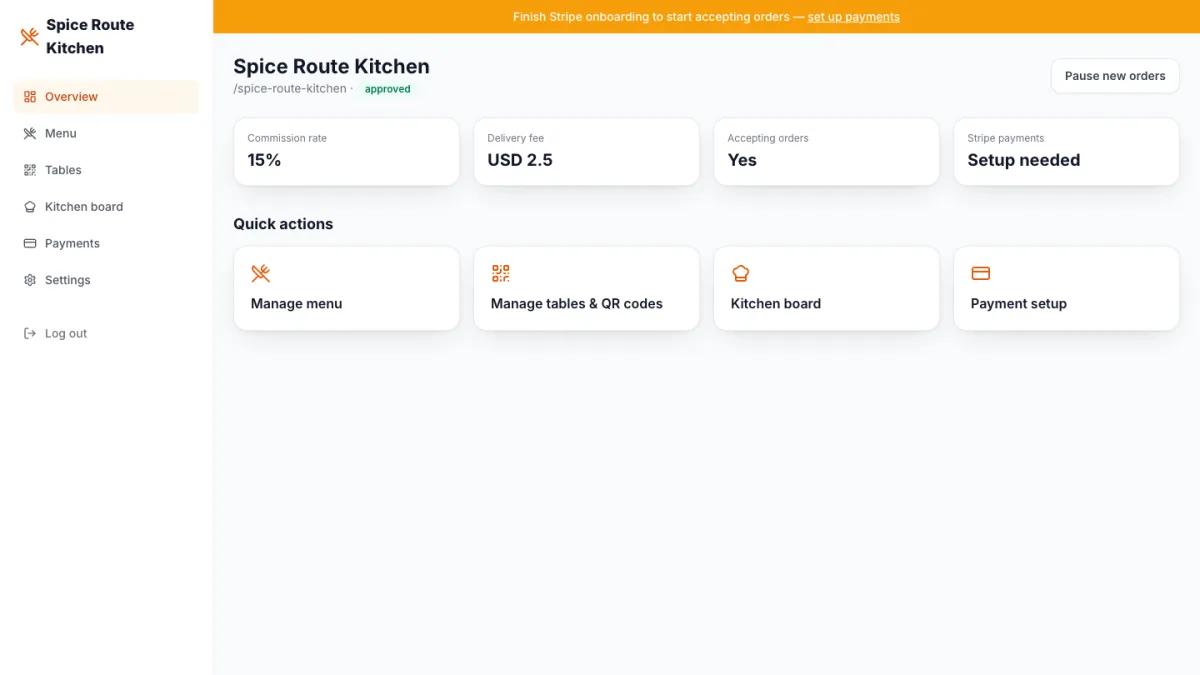Click the Accepting orders label

click(x=768, y=138)
